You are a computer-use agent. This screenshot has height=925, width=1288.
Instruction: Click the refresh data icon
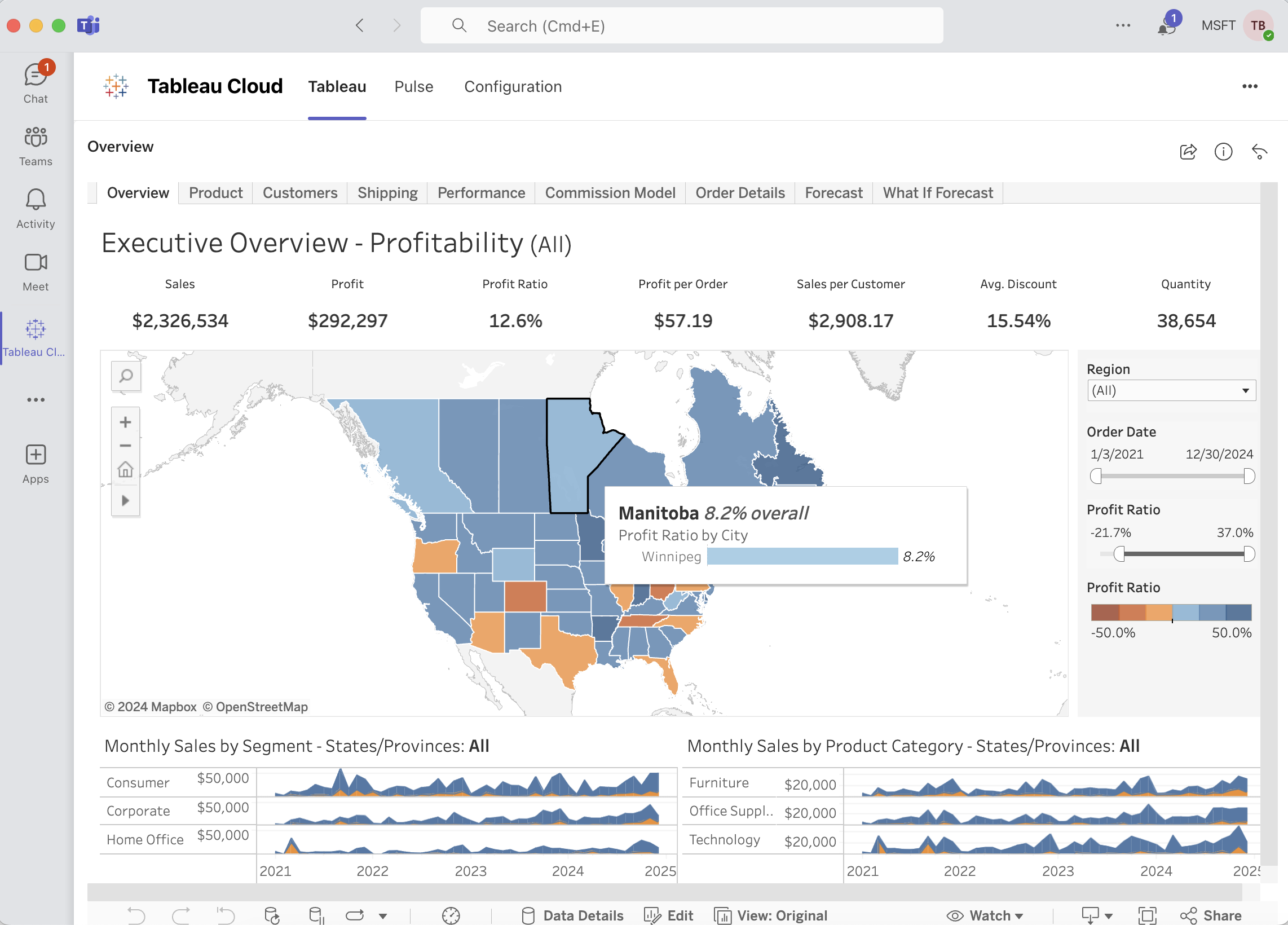[272, 915]
